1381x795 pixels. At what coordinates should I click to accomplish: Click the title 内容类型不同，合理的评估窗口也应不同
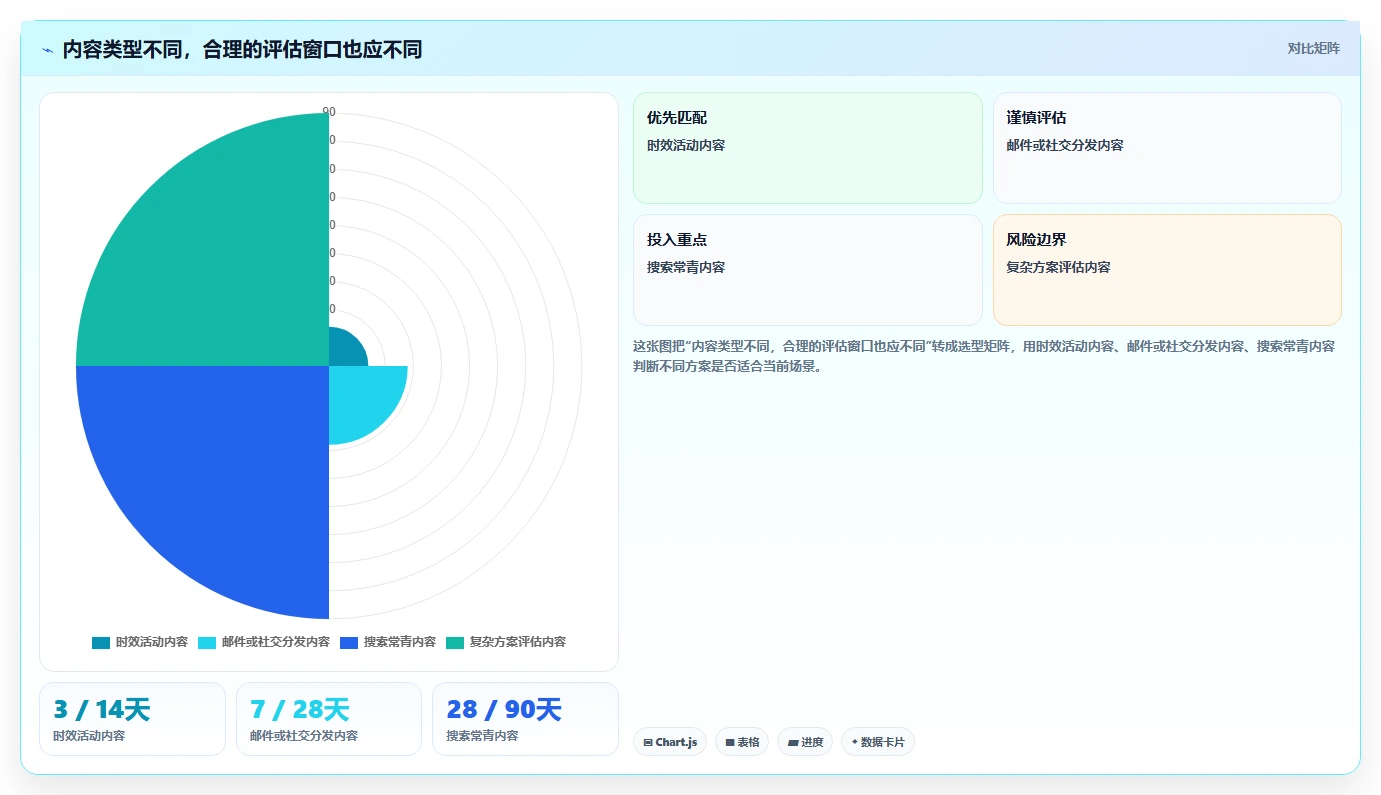tap(242, 49)
